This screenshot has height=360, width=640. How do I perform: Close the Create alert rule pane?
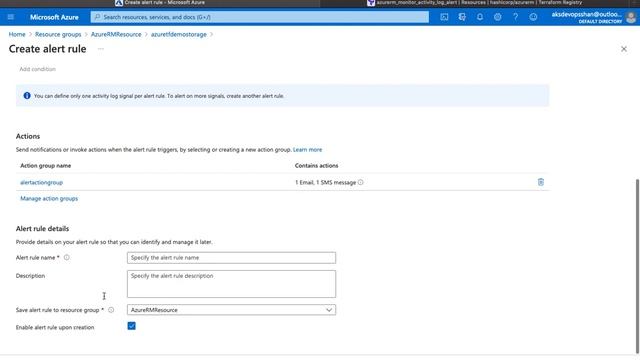[x=624, y=49]
